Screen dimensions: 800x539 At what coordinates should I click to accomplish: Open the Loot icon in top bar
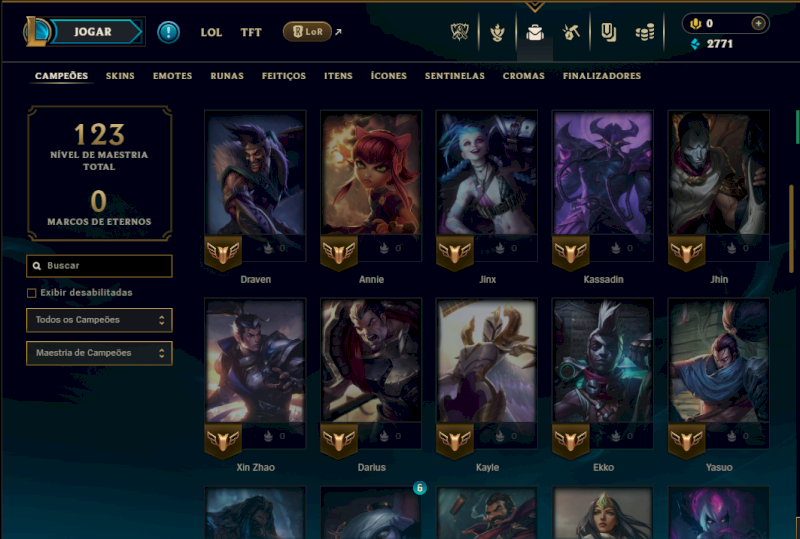[x=608, y=33]
